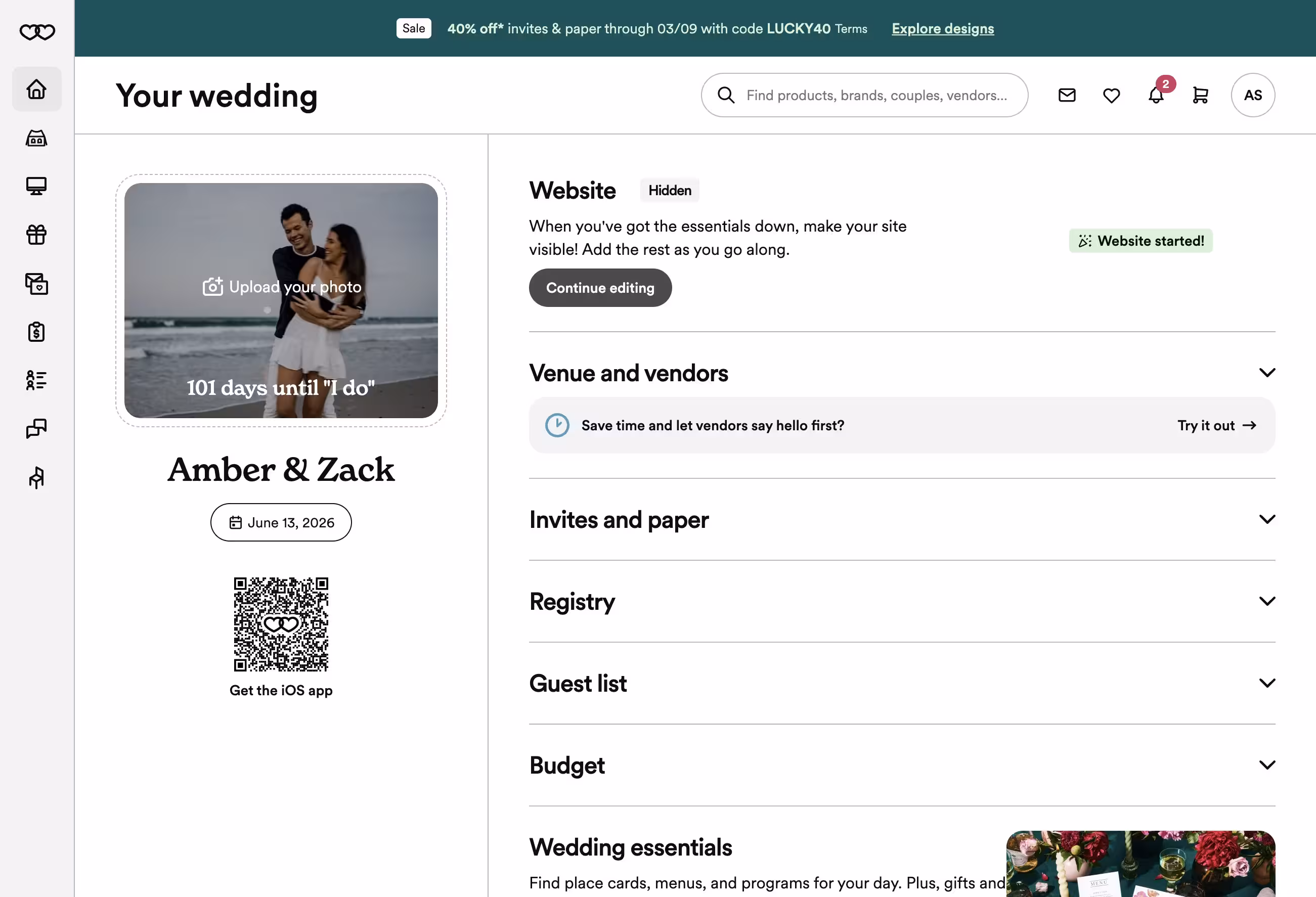
Task: Expand the Registry section
Action: (x=1267, y=601)
